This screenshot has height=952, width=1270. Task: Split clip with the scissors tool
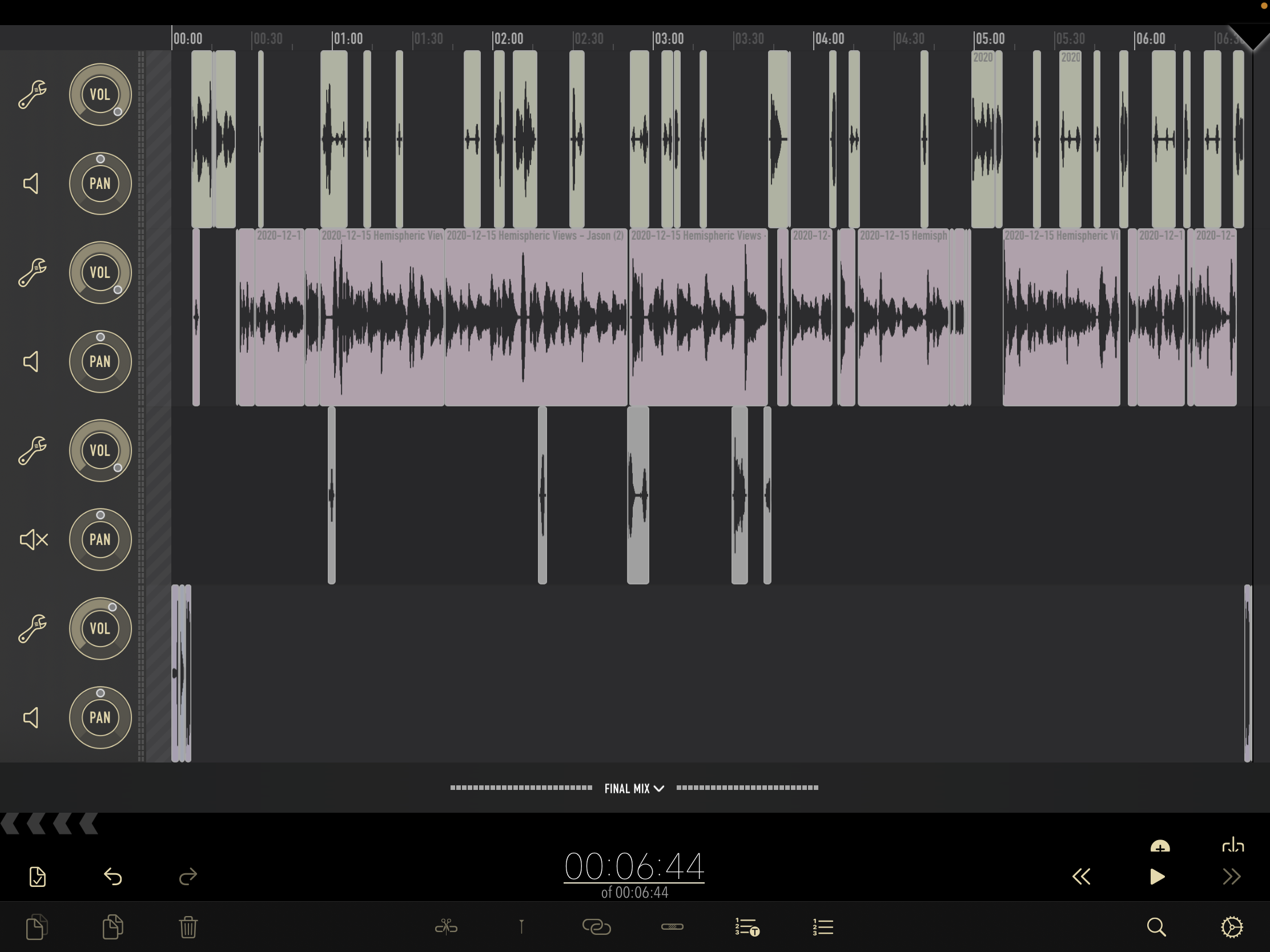[446, 926]
